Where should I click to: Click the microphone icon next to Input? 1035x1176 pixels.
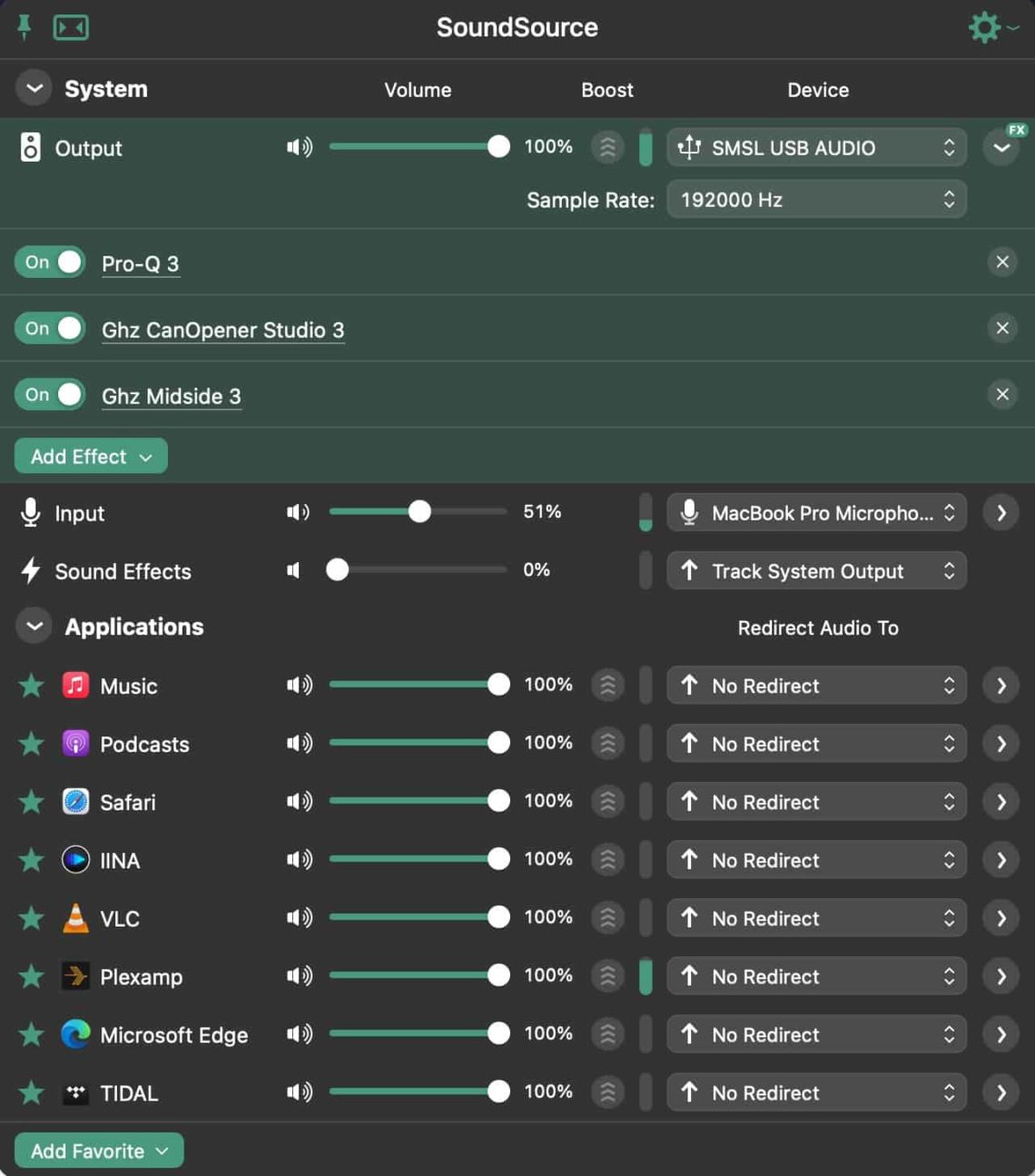click(x=30, y=513)
